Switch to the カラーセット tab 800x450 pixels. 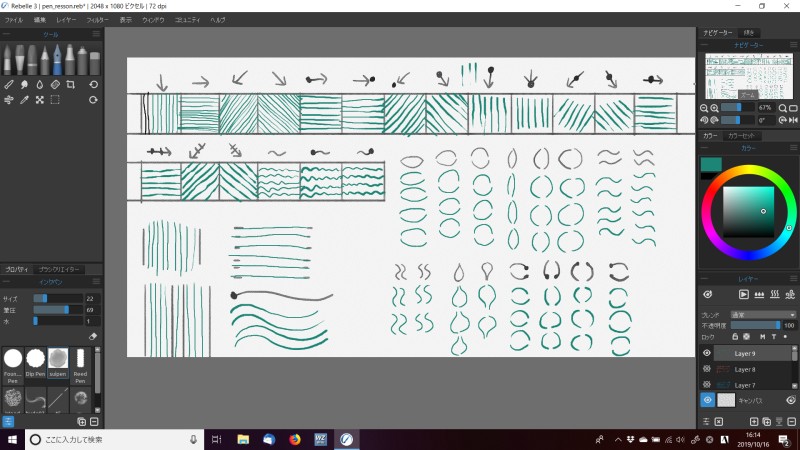(741, 136)
